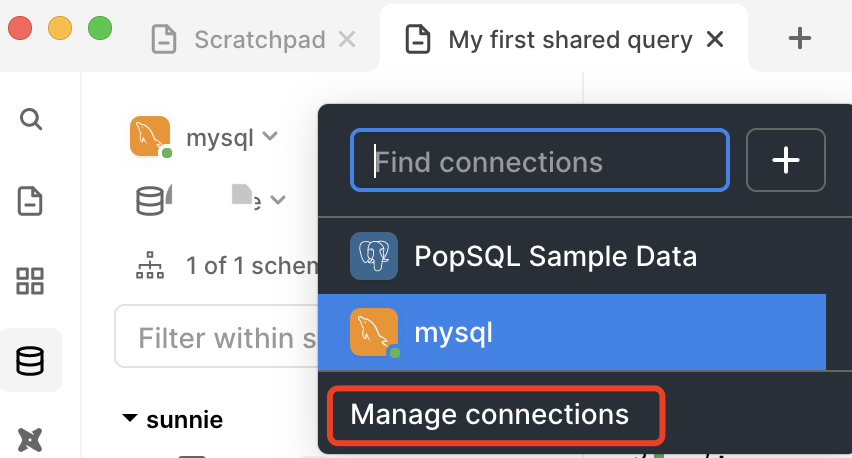Select the database schema icon in sidebar
The height and width of the screenshot is (458, 852).
(31, 360)
